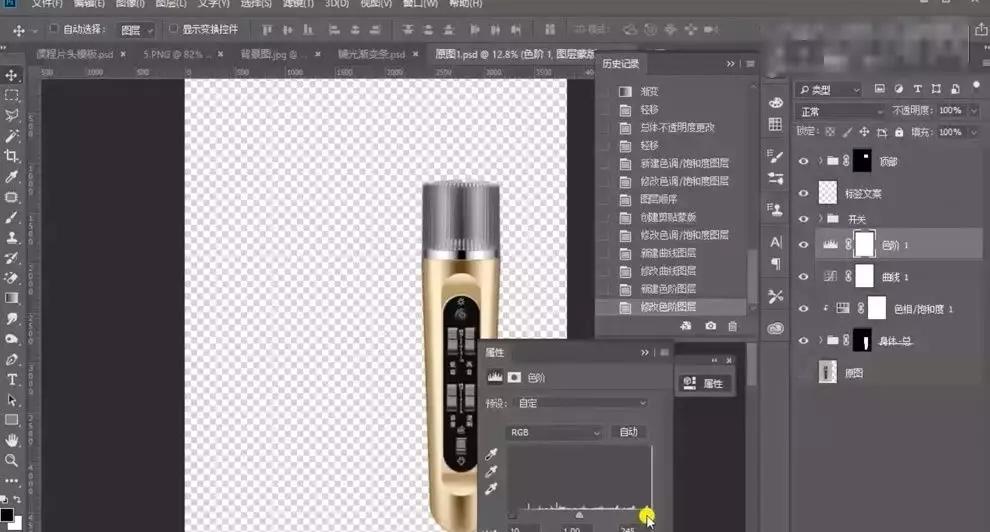
Task: Collapse the history panel with double arrows
Action: click(731, 64)
